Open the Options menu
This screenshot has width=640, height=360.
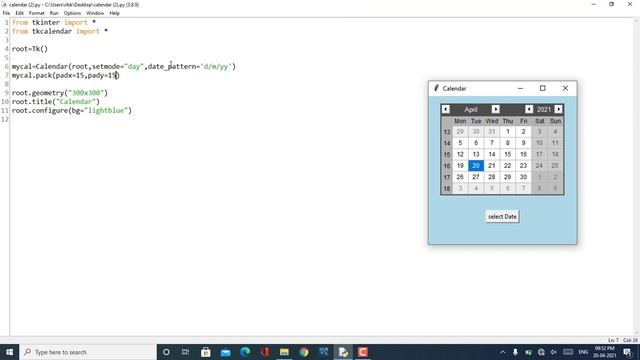(x=72, y=13)
